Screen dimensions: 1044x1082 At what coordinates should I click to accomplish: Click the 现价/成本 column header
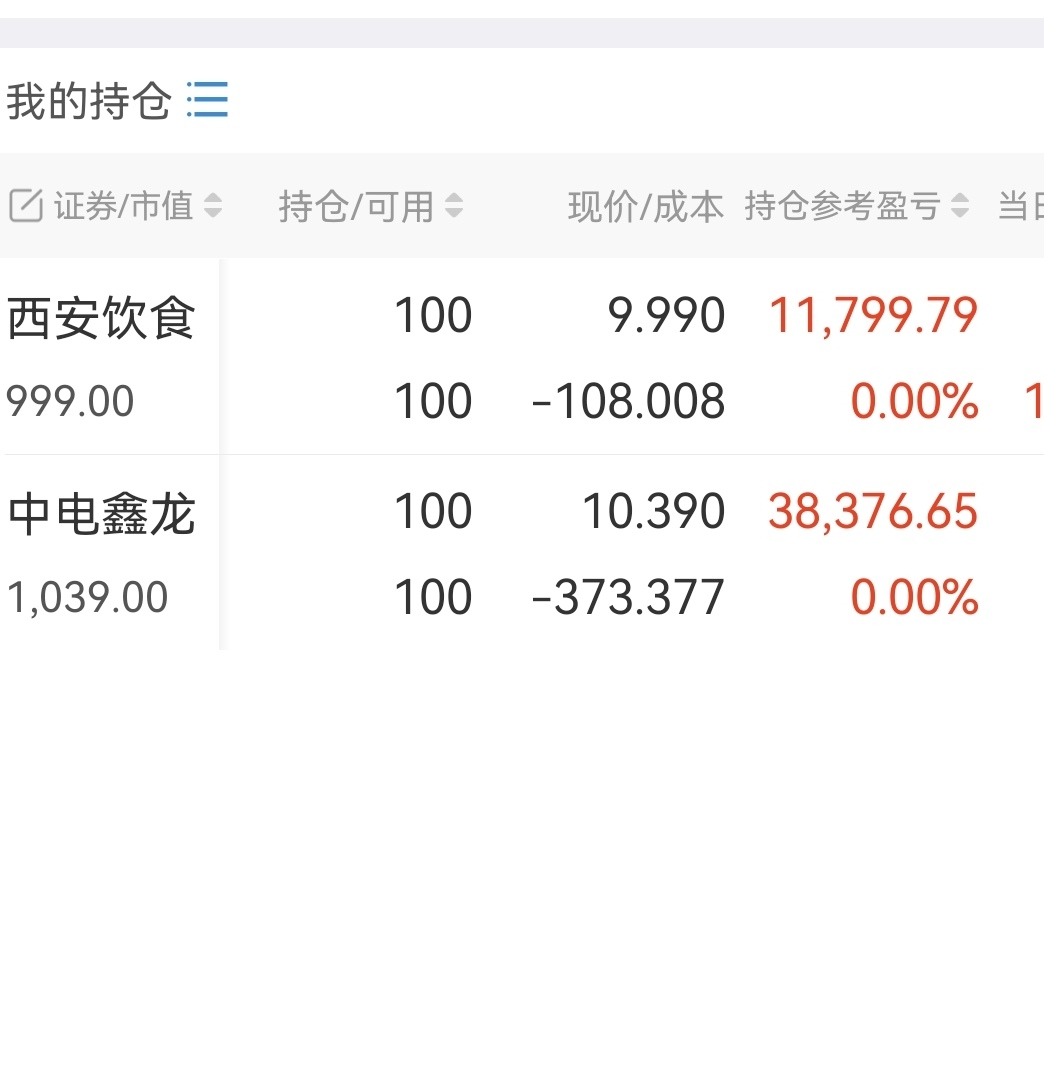click(645, 206)
